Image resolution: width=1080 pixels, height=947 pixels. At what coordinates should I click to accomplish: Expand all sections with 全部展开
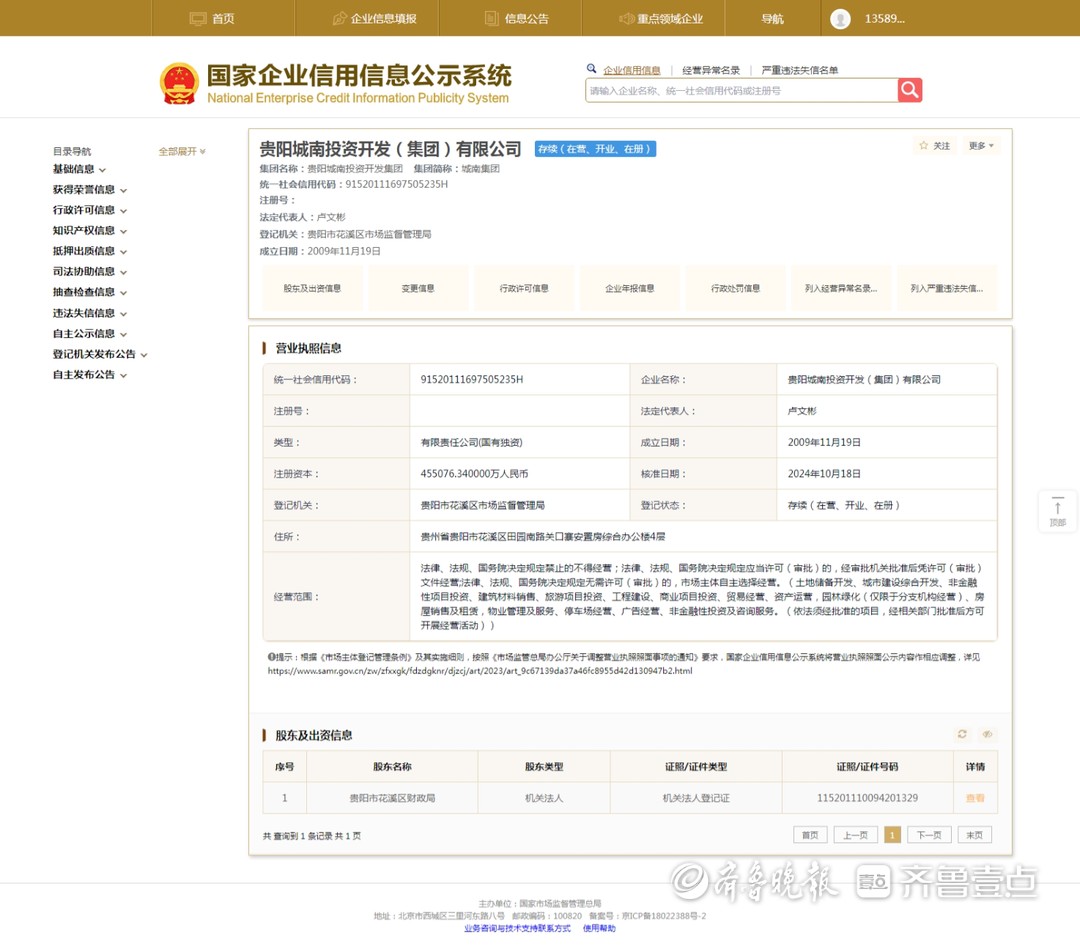[182, 151]
